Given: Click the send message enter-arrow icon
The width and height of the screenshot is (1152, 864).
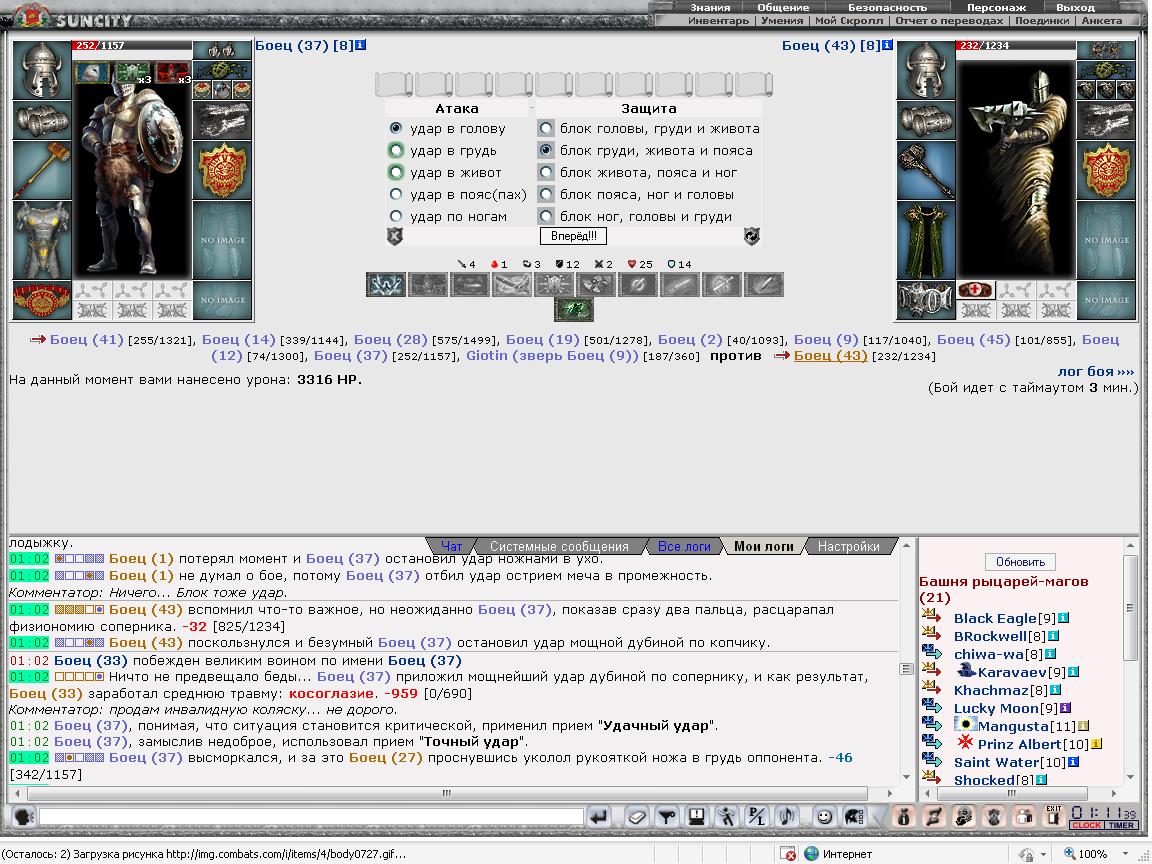Looking at the screenshot, I should click(x=600, y=816).
